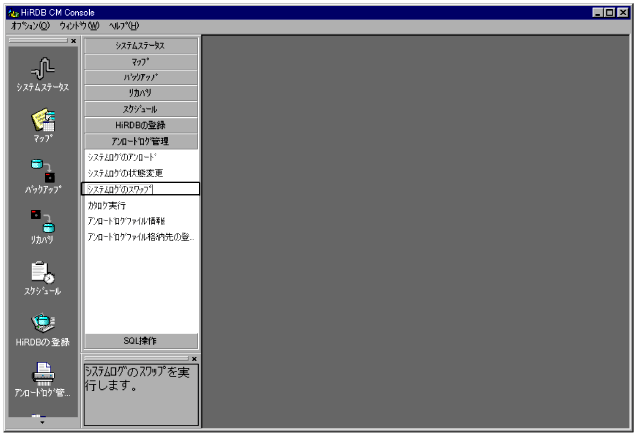636x435 pixels.
Task: Close the left icon sidebar panel
Action: pos(73,41)
